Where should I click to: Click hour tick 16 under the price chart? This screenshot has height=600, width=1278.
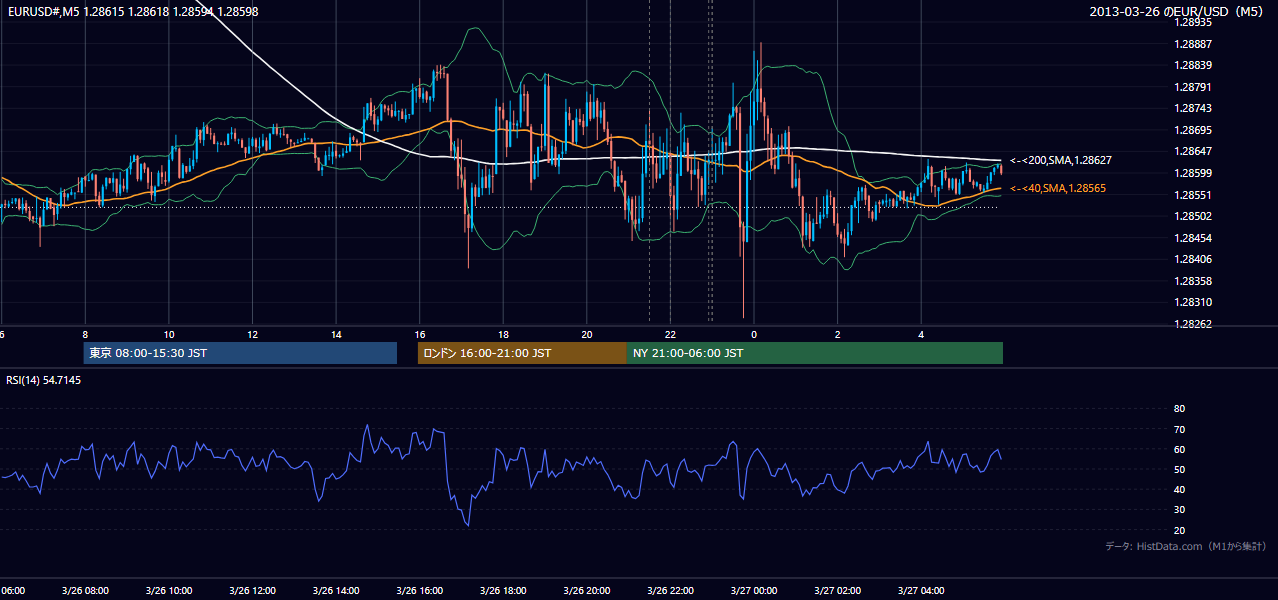click(x=420, y=334)
